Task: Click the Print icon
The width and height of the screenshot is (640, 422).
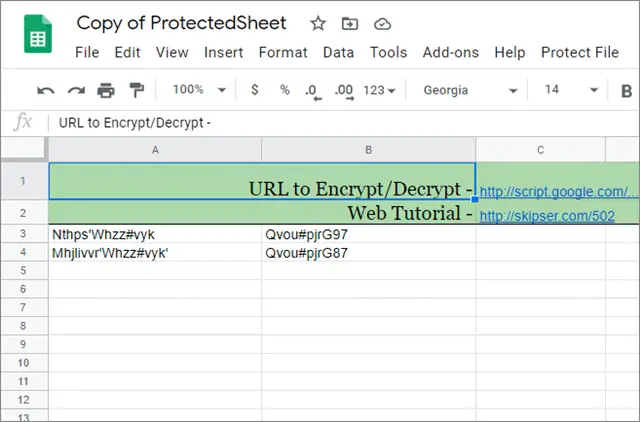Action: (x=106, y=90)
